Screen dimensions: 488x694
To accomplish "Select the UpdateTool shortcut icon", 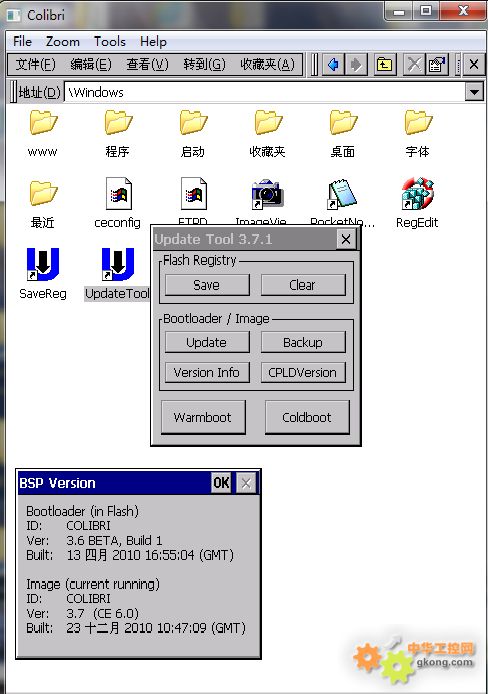I will 118,264.
